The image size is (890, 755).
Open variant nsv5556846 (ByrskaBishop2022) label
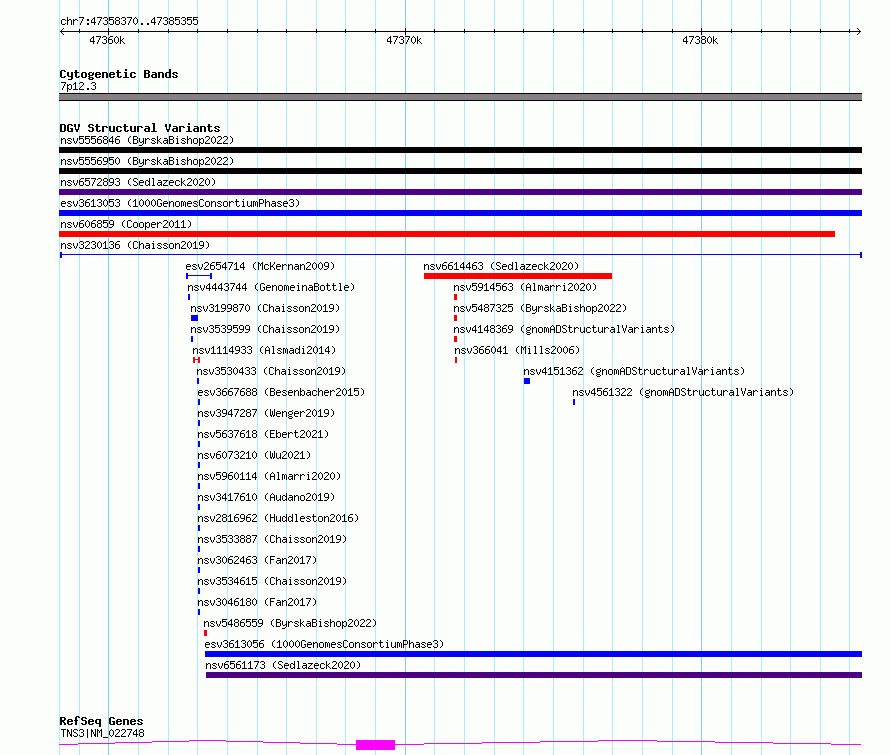coord(147,140)
